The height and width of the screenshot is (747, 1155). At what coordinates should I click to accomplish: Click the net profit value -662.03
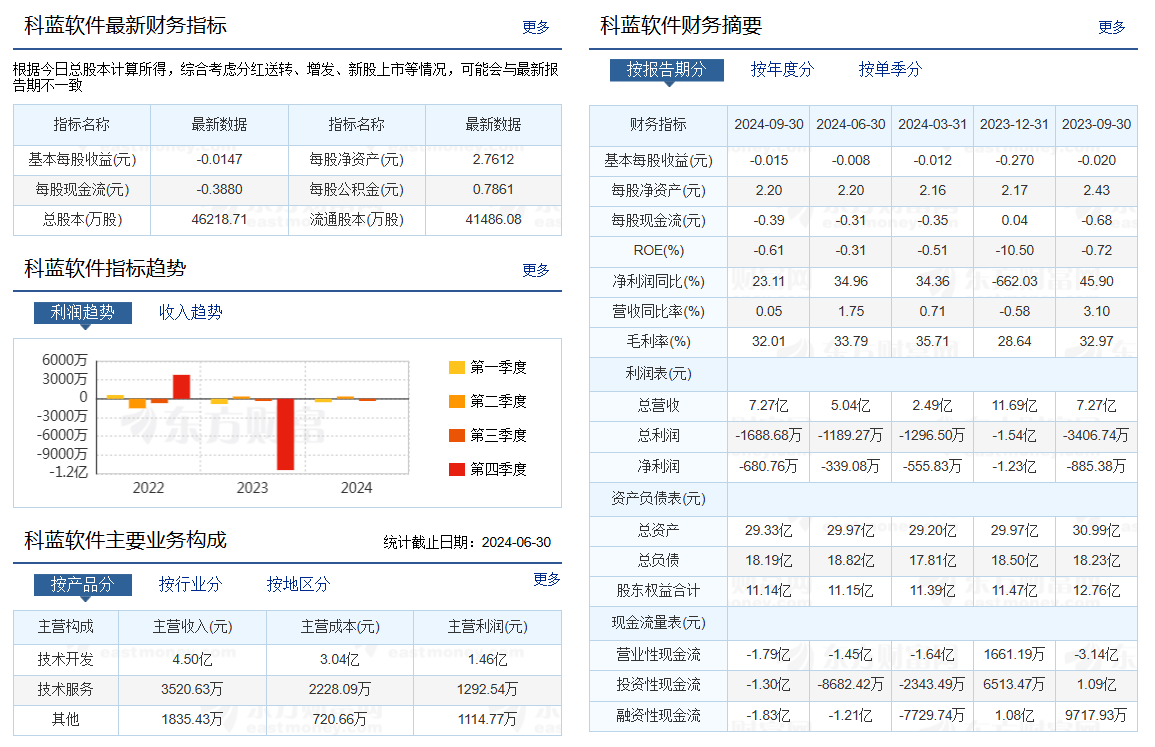click(1014, 281)
